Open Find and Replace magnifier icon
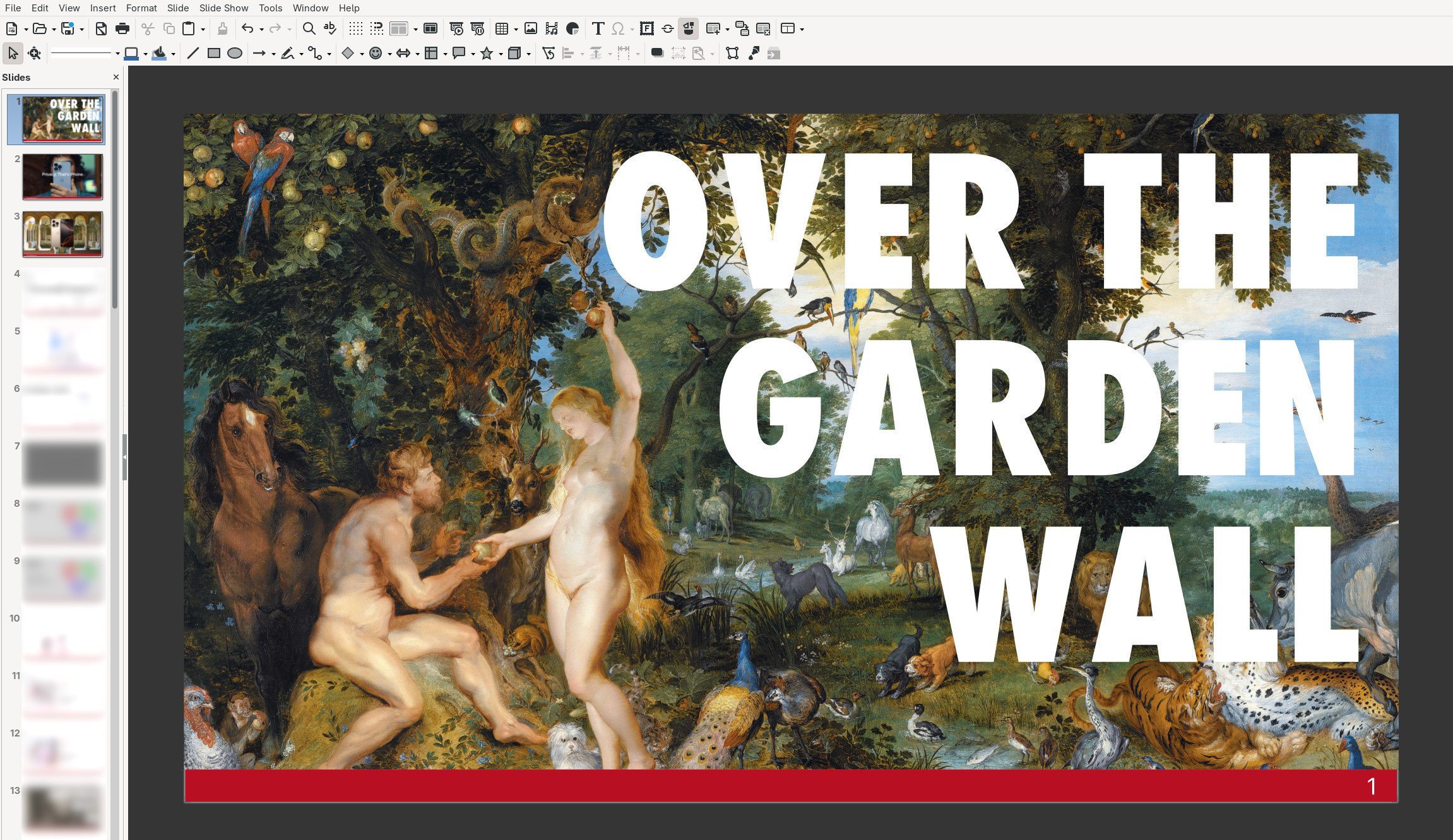Image resolution: width=1453 pixels, height=840 pixels. (309, 28)
